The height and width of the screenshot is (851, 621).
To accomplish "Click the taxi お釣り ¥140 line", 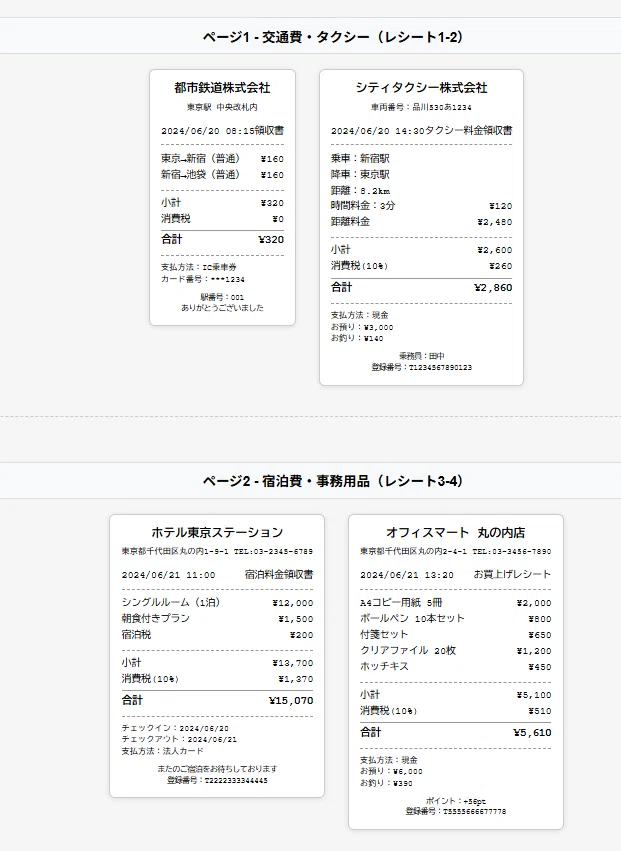I will point(357,338).
